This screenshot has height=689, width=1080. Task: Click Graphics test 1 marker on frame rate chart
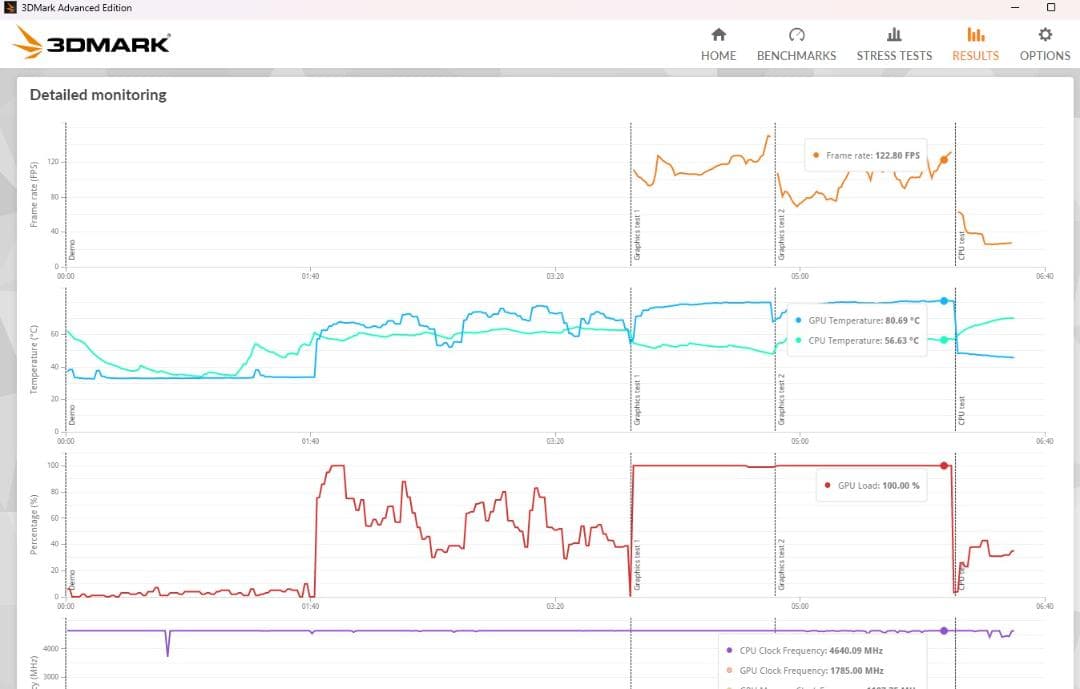pos(637,237)
